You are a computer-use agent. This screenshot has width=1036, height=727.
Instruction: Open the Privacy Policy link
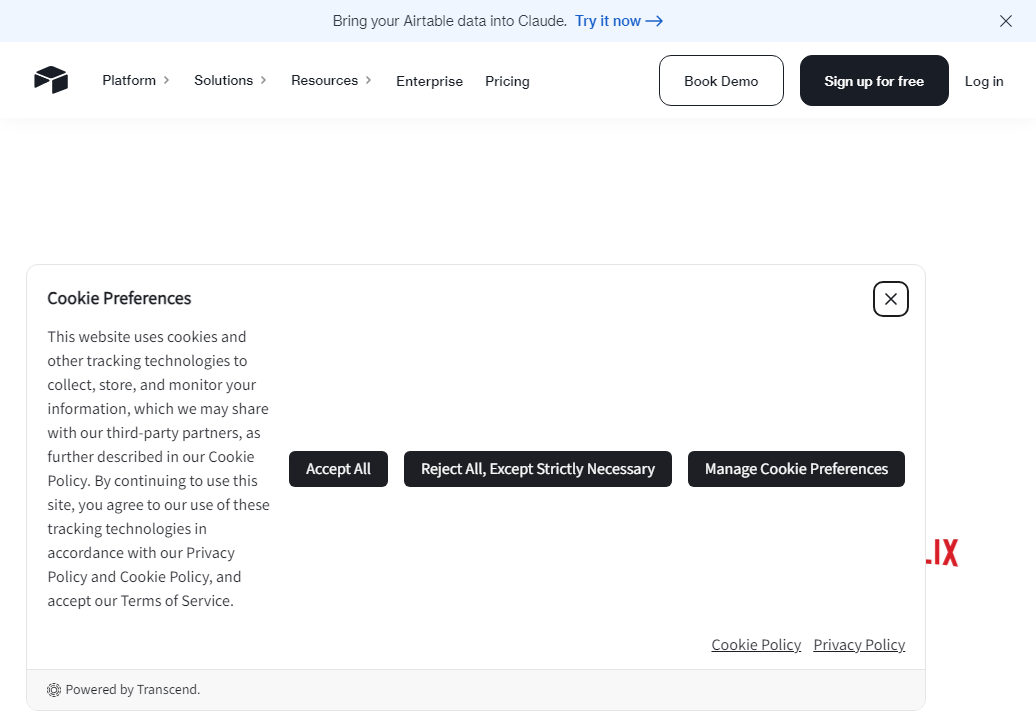click(859, 645)
